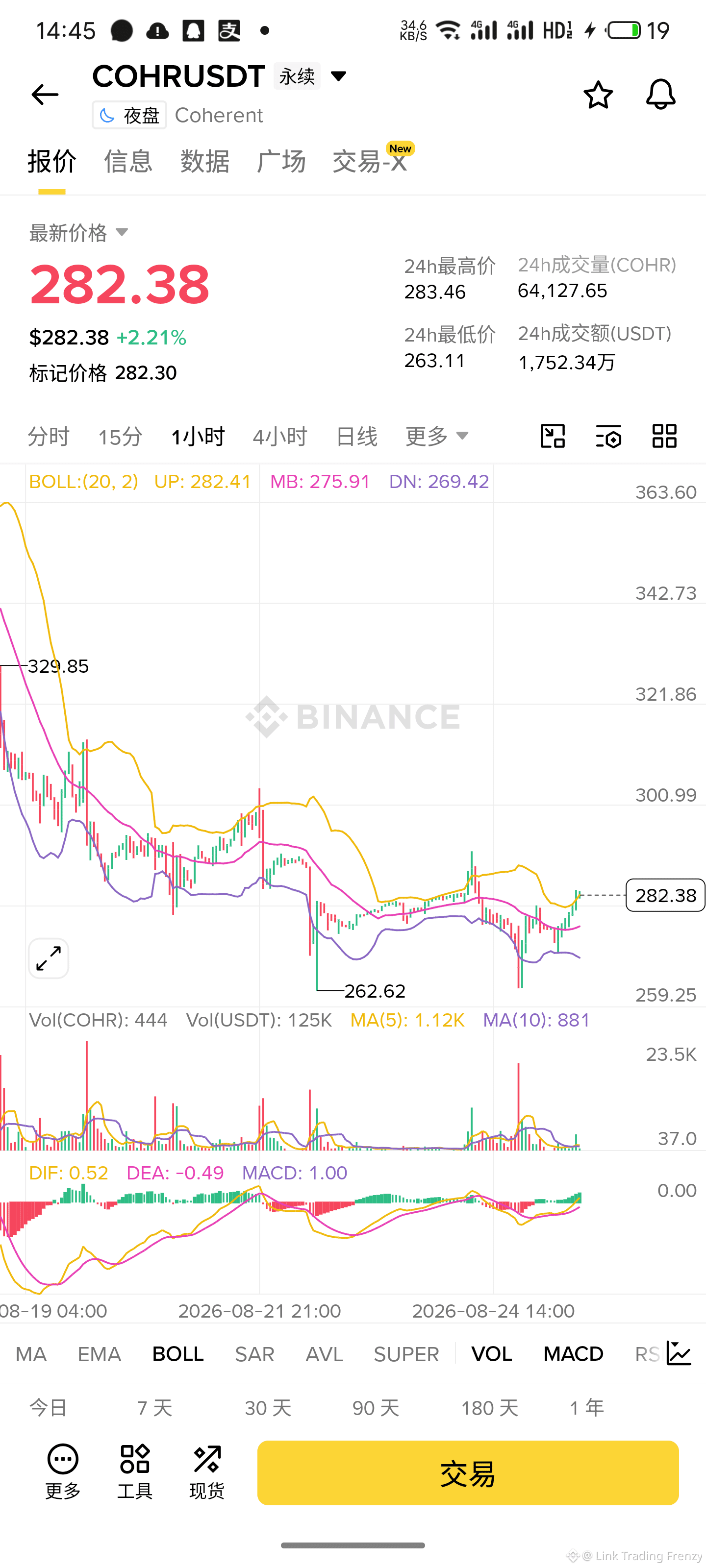Select 1 年 range
Screen dimensions: 706x1568
point(586,1407)
